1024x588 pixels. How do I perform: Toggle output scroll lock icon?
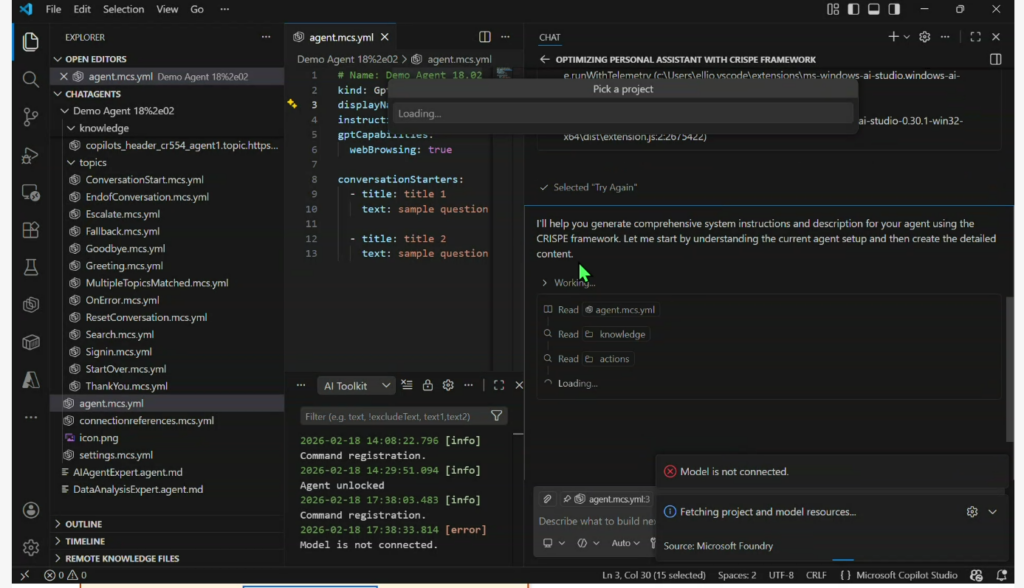[428, 386]
